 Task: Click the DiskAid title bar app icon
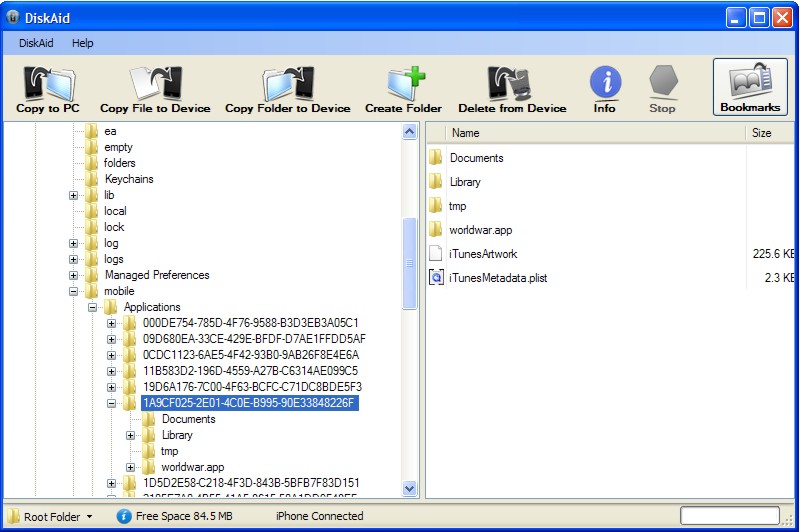[13, 17]
